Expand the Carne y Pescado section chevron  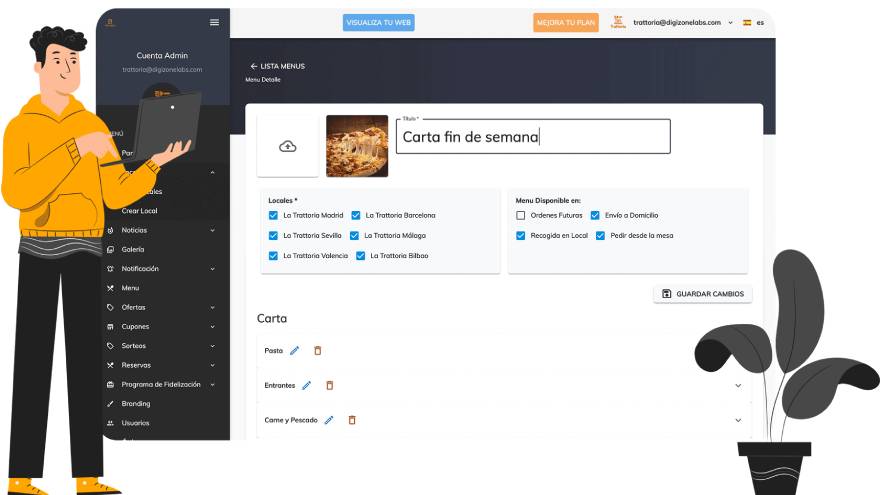coord(738,420)
